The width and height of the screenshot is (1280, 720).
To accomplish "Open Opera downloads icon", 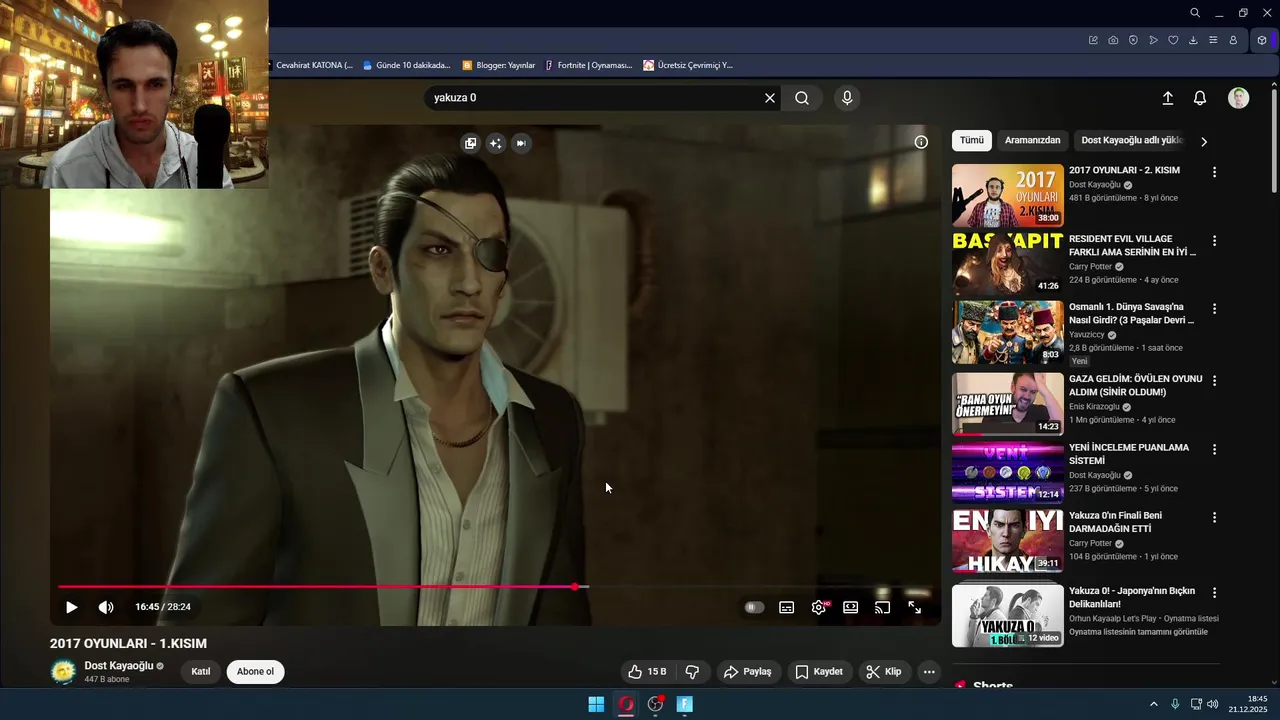I will coord(1193,40).
